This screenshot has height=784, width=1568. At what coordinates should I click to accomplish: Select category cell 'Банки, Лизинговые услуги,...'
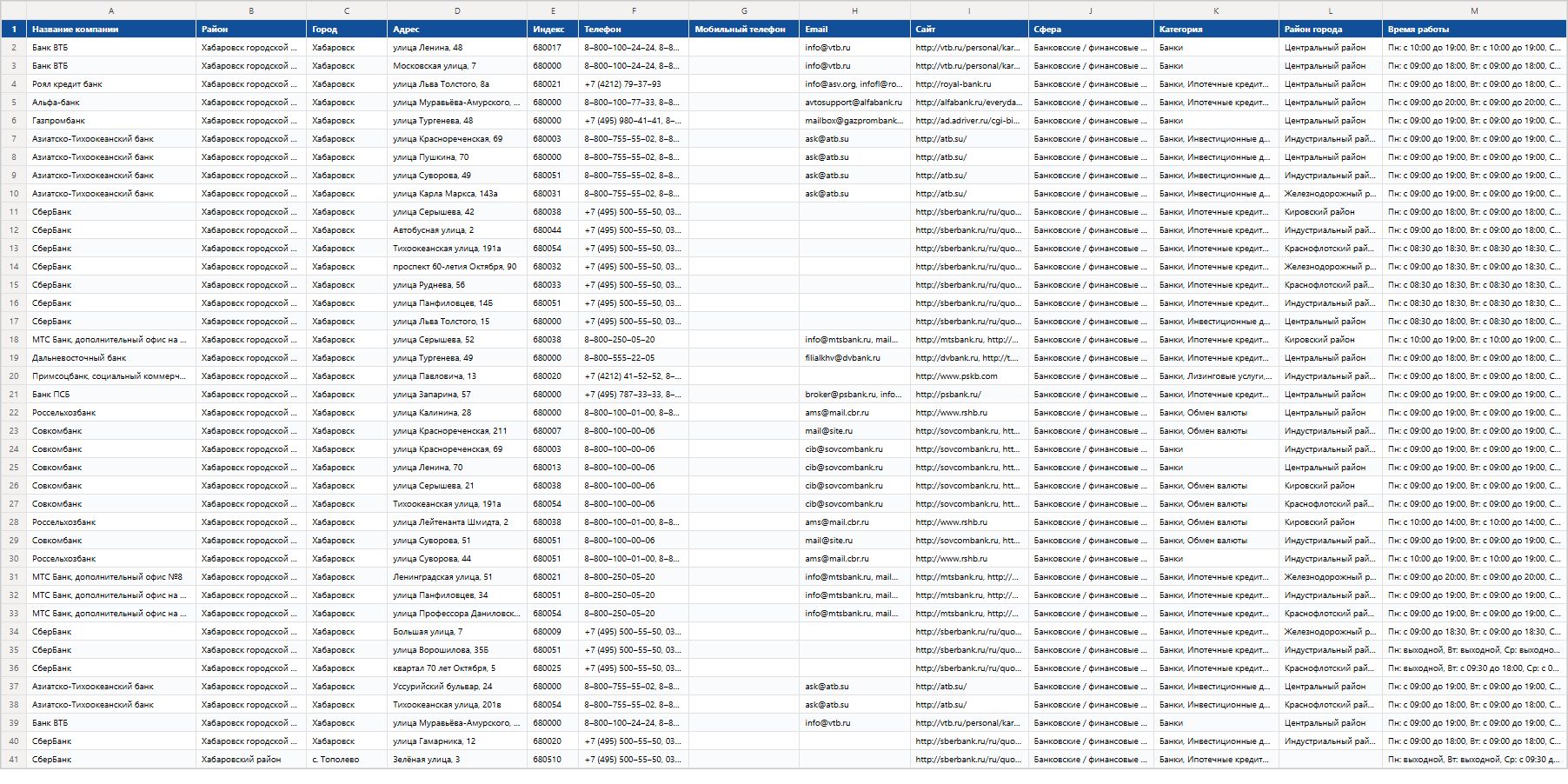1216,376
